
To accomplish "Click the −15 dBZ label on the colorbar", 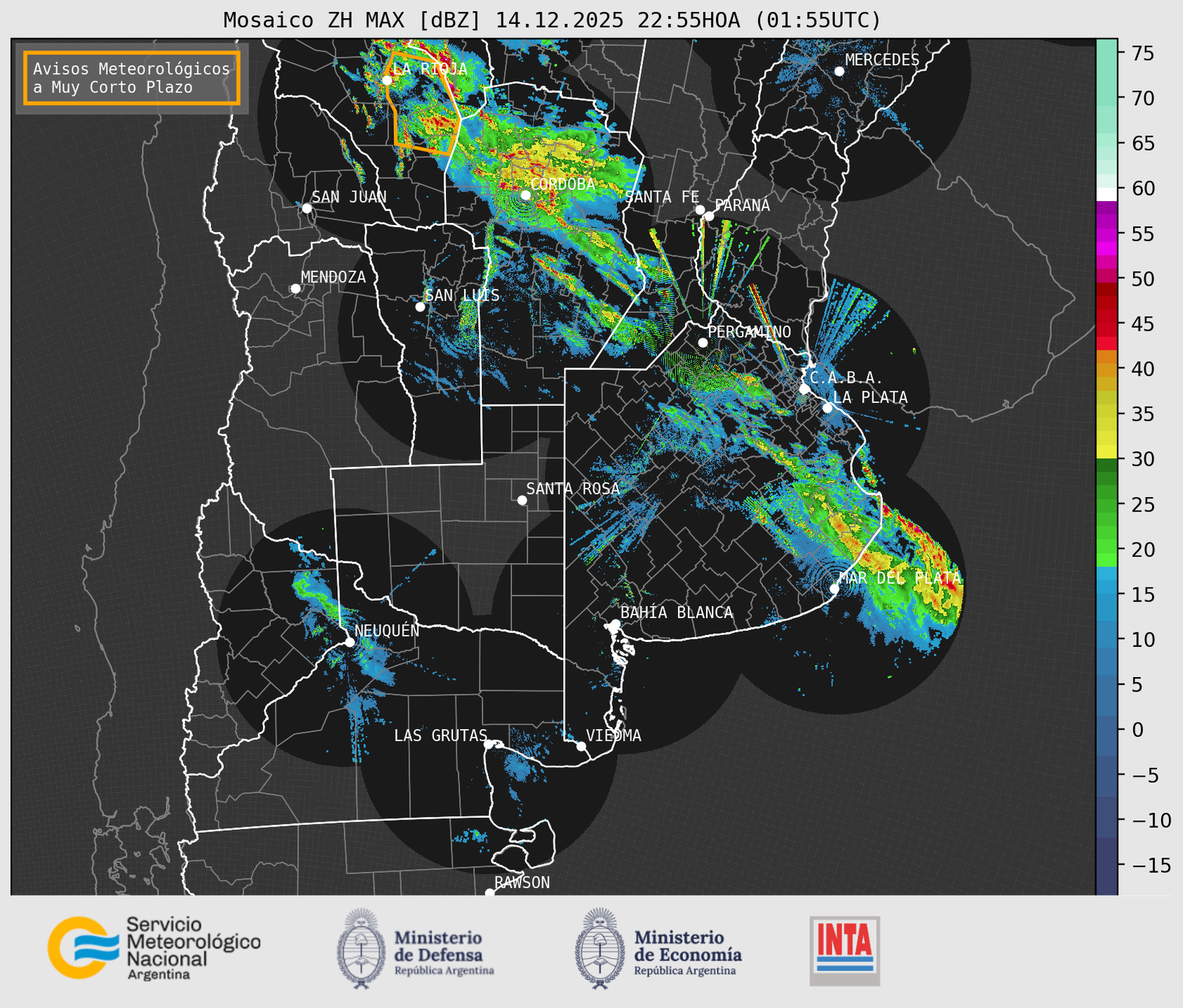I will pos(1151,865).
